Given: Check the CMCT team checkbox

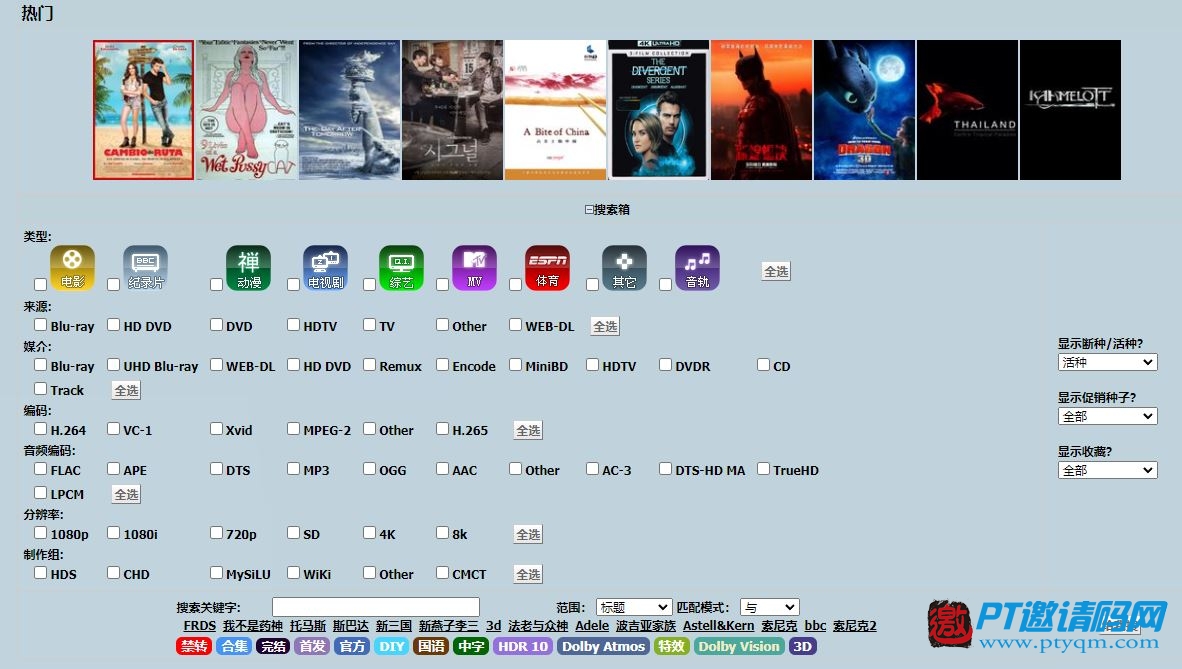Looking at the screenshot, I should pyautogui.click(x=442, y=573).
